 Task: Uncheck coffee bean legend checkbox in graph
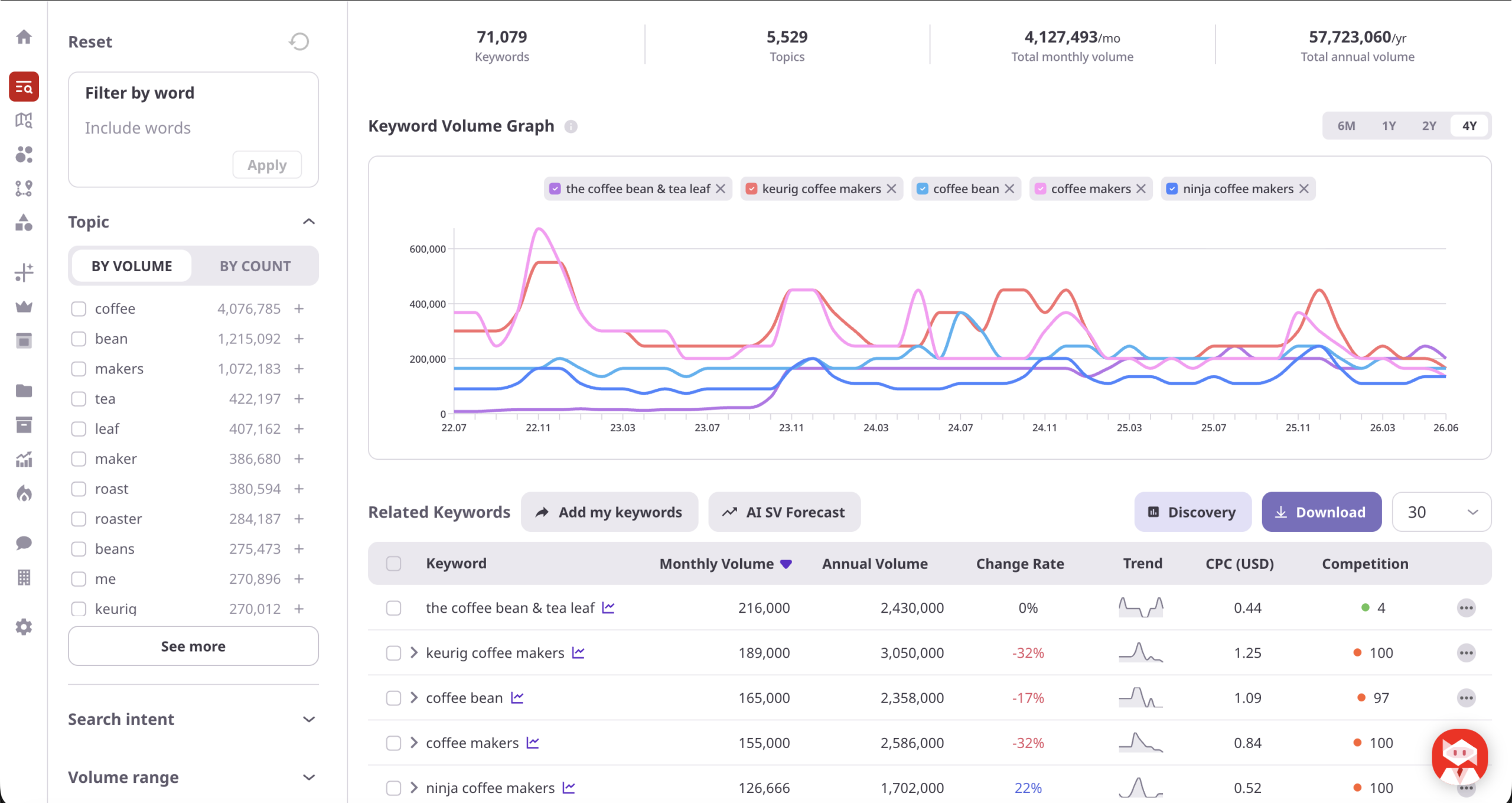[x=922, y=188]
